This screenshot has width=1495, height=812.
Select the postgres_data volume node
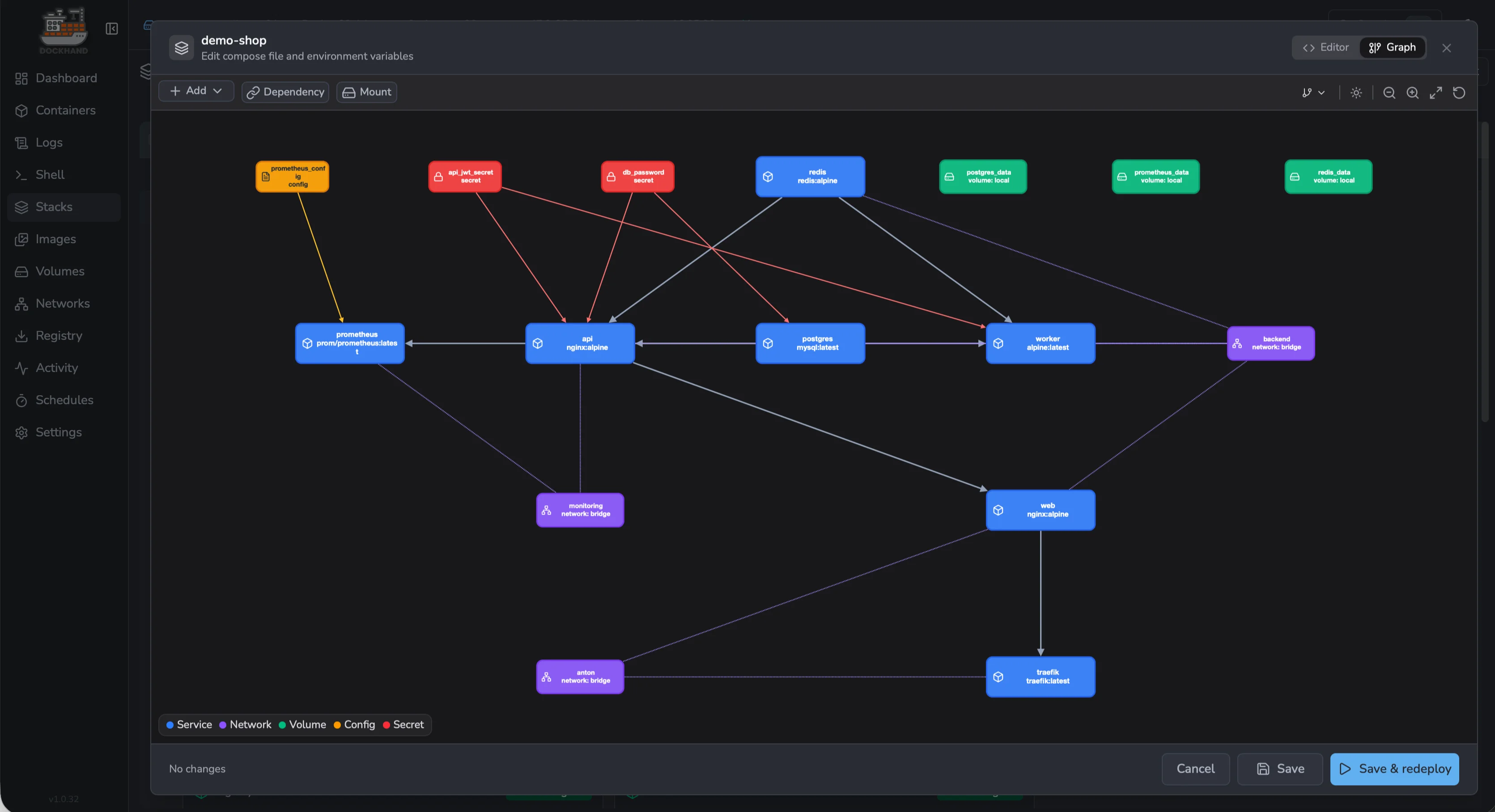point(983,176)
